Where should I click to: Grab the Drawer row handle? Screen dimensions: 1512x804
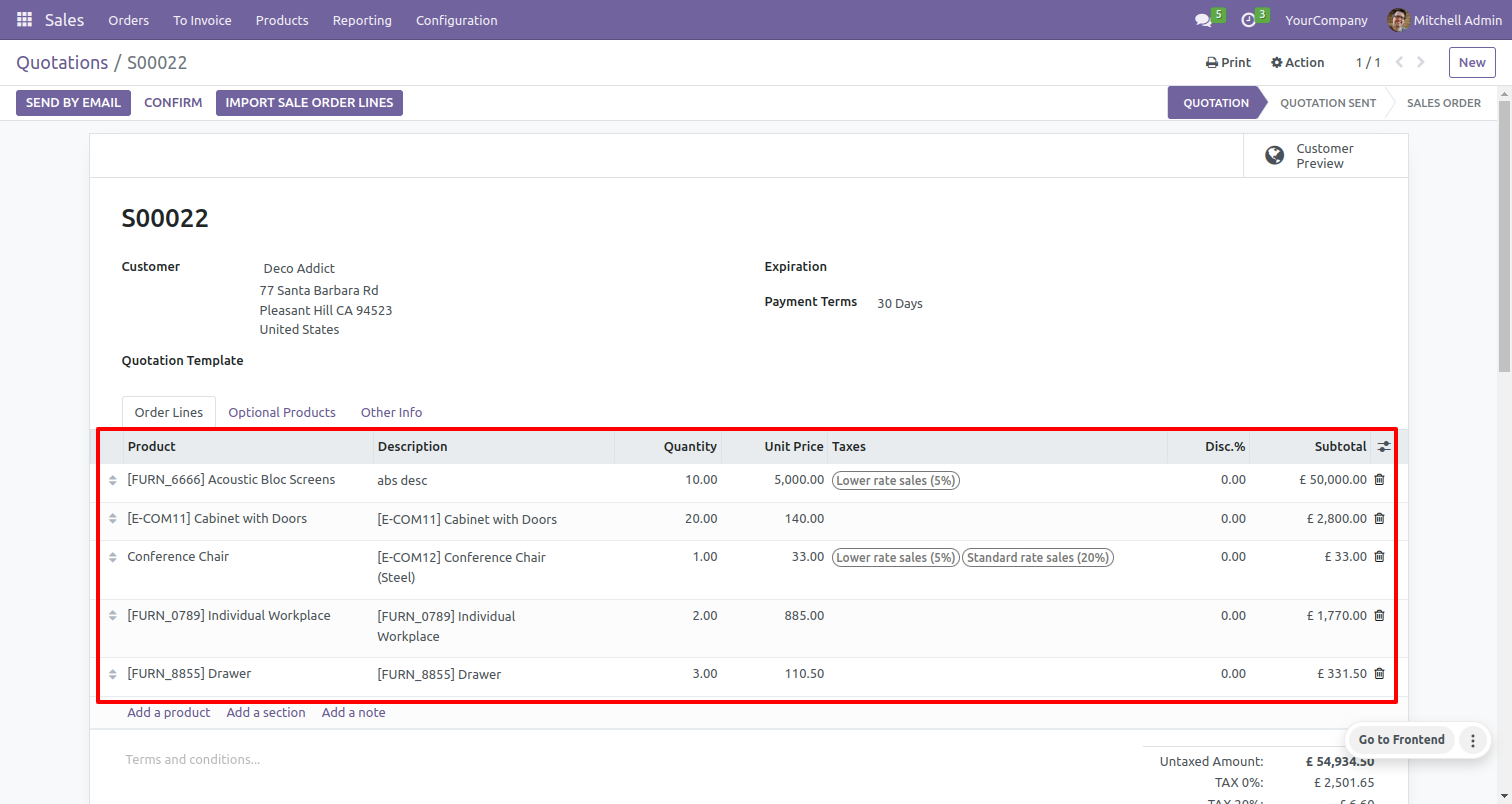tap(112, 675)
